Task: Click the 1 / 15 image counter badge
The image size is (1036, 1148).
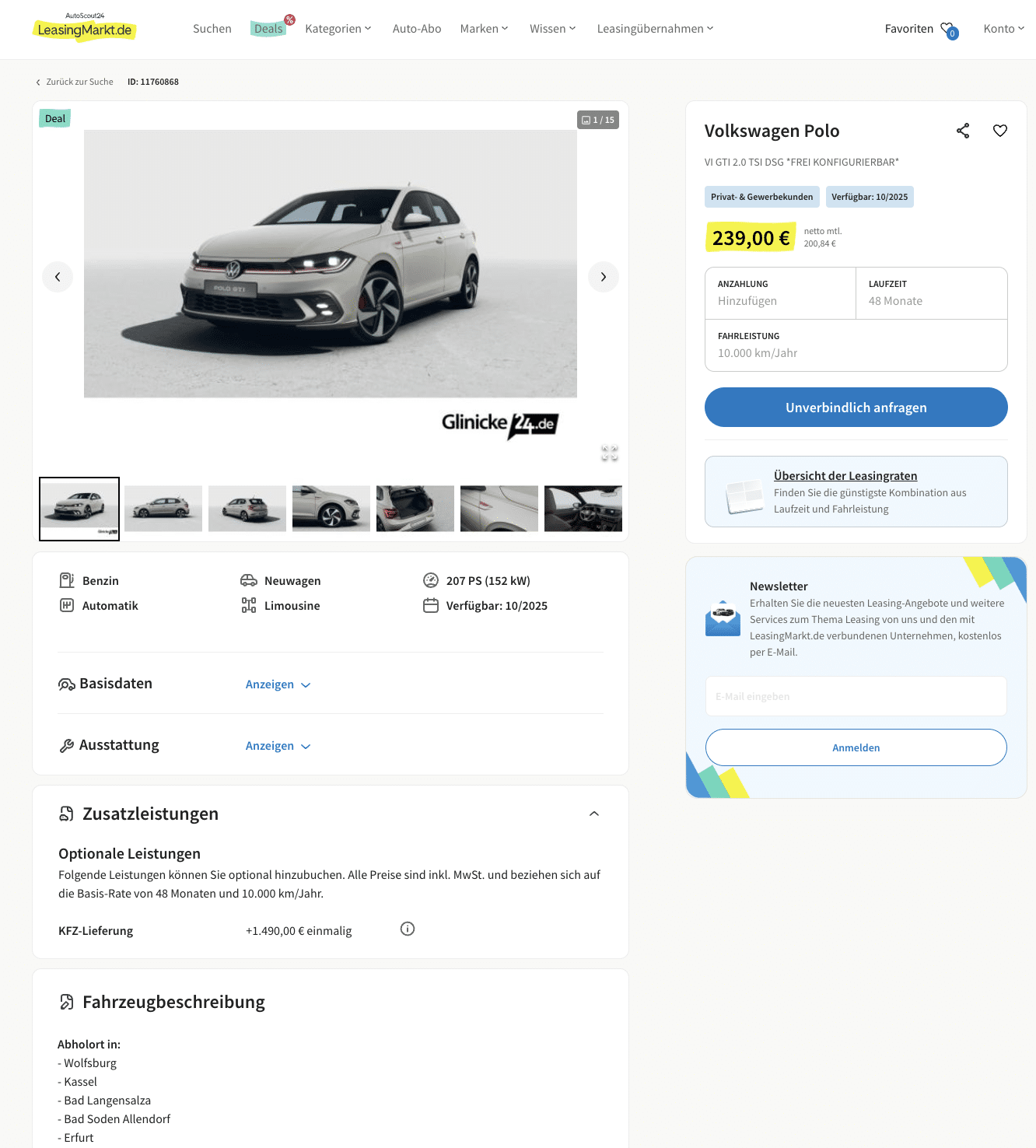Action: point(598,120)
